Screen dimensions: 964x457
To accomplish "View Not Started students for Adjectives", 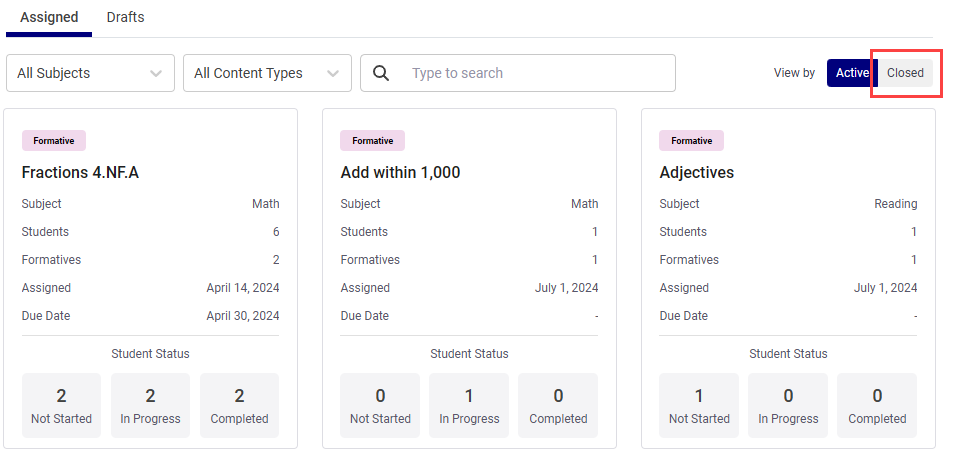I will [699, 405].
